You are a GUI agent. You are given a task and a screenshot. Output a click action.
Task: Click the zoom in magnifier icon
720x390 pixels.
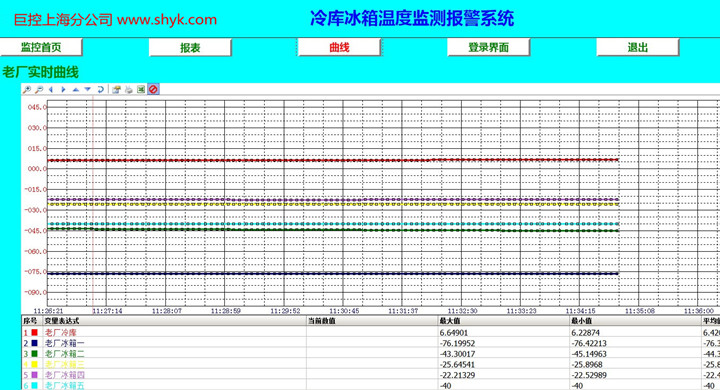(x=27, y=90)
